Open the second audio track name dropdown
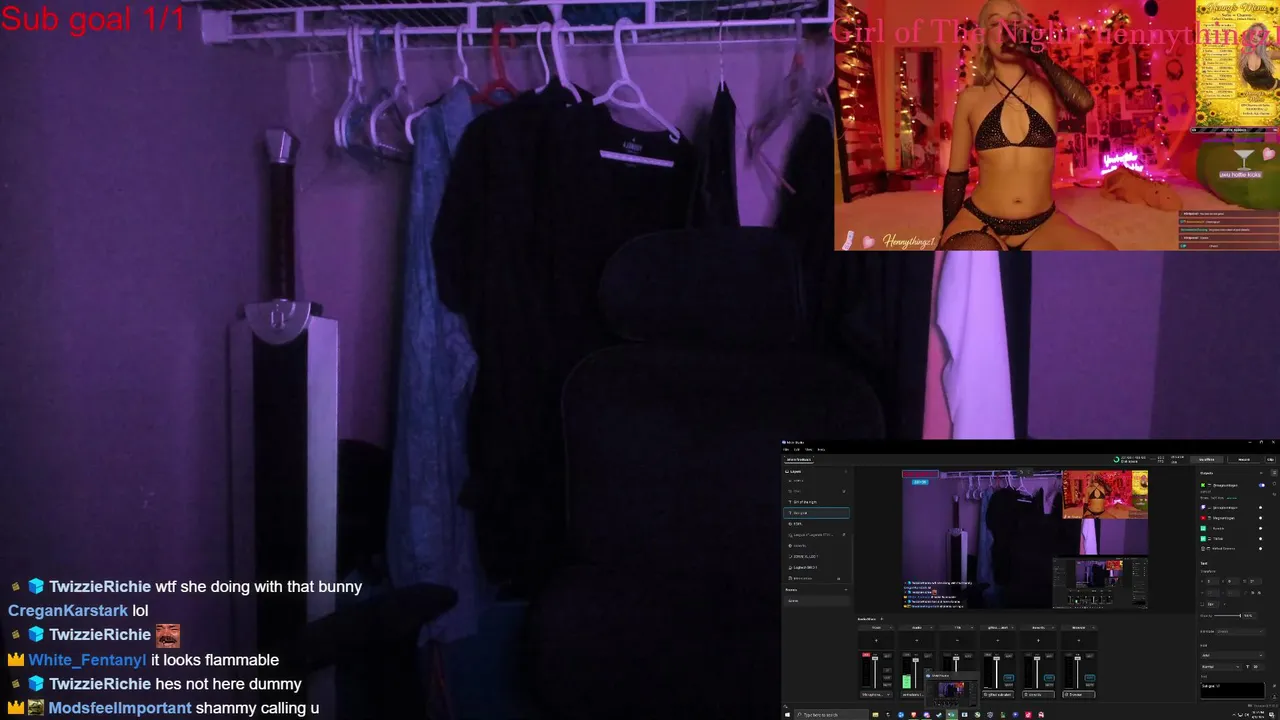 coord(917,628)
